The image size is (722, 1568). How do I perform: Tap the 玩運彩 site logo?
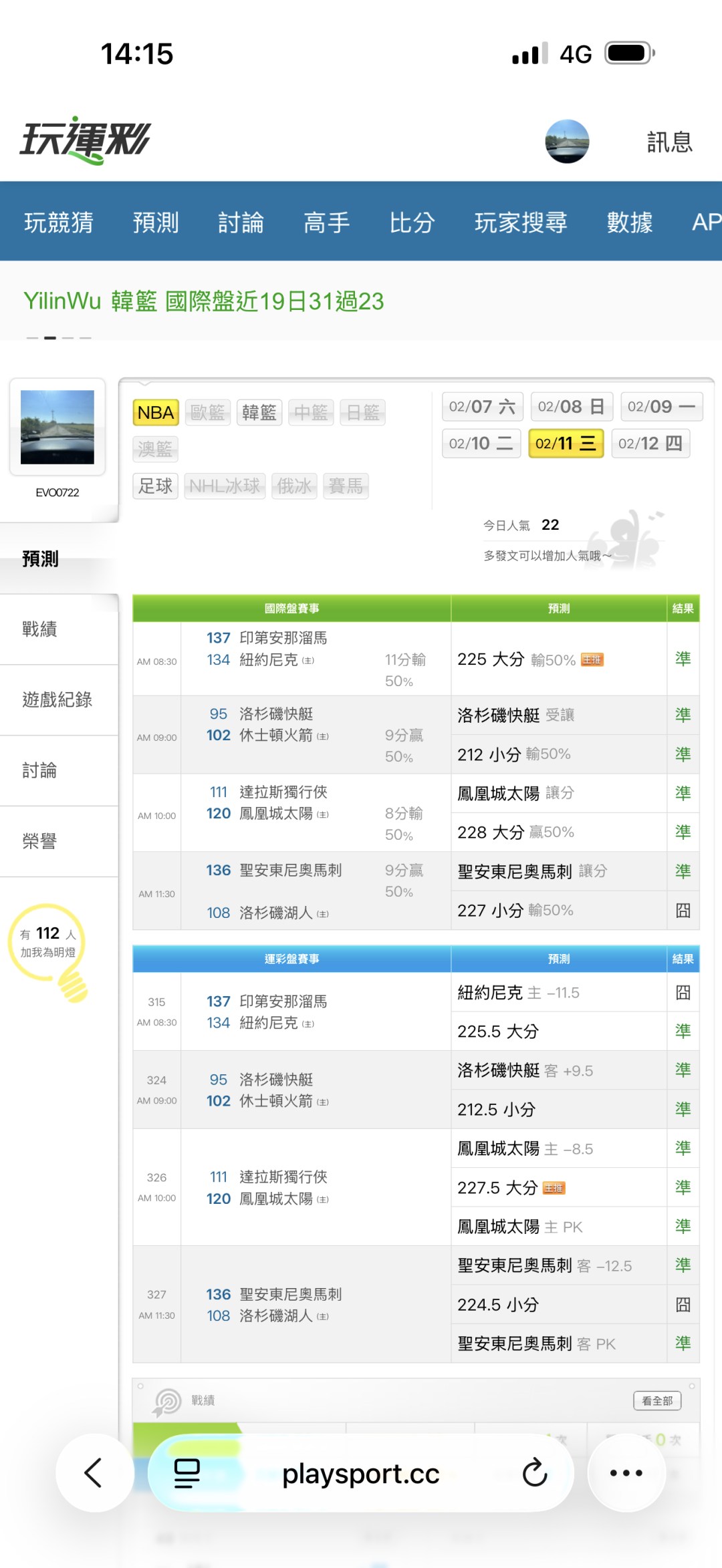tap(86, 140)
